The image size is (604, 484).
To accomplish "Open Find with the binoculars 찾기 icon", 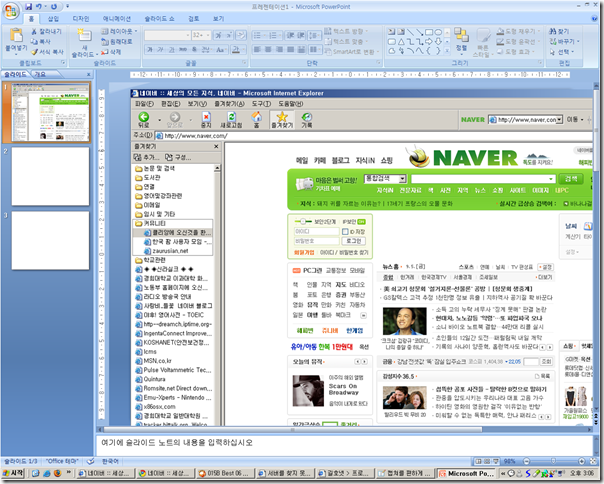I will point(560,31).
